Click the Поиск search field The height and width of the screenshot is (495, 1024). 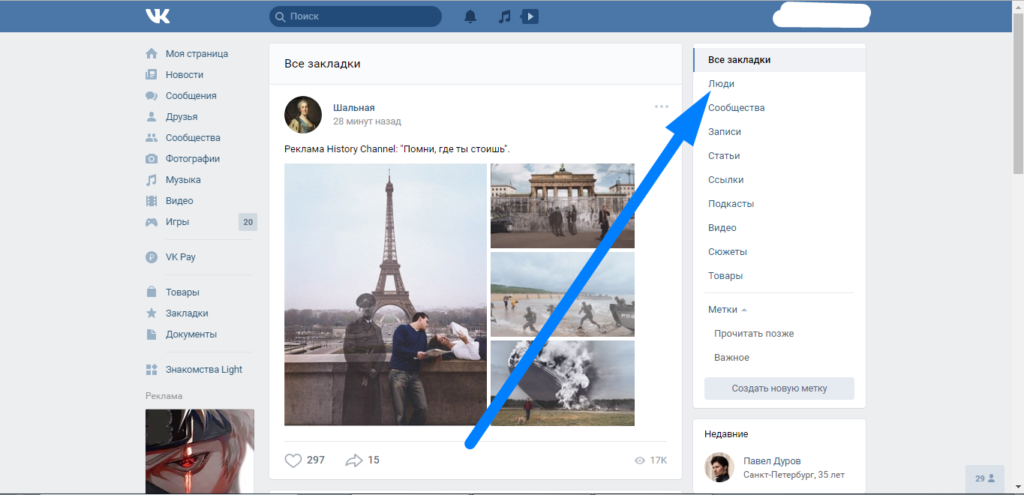pos(360,17)
